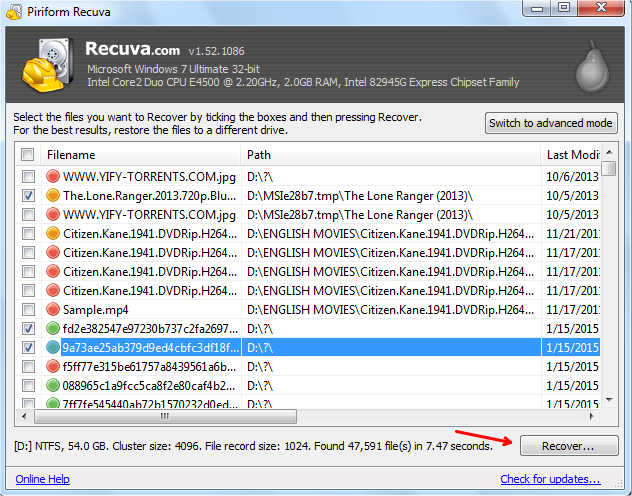Tick checkbox for first WWW.YIFY-TORRENTS.COM.jpg row
This screenshot has width=632, height=496.
(28, 176)
